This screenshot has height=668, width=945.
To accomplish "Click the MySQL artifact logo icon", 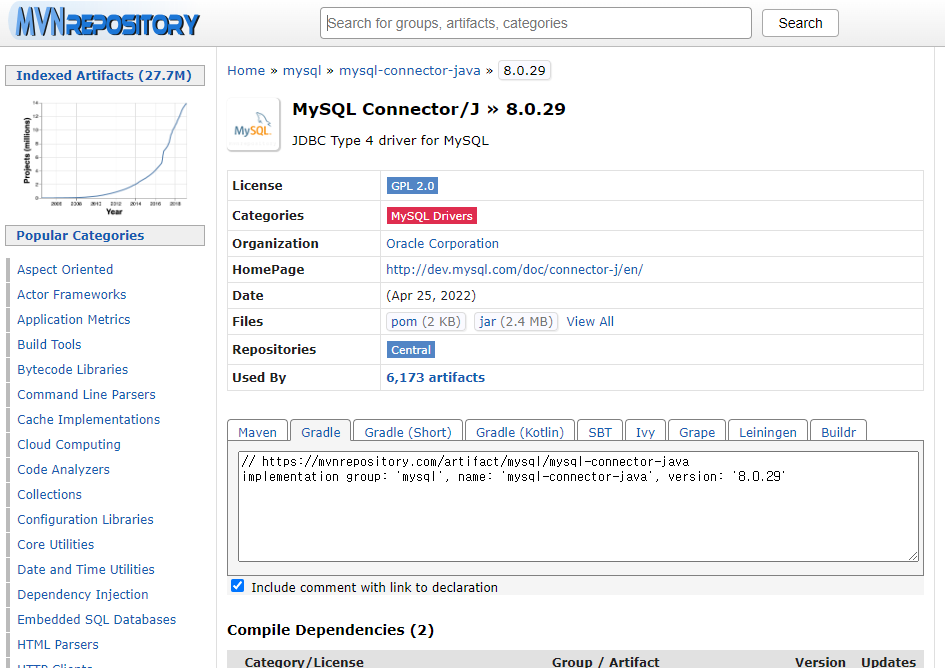I will [254, 124].
